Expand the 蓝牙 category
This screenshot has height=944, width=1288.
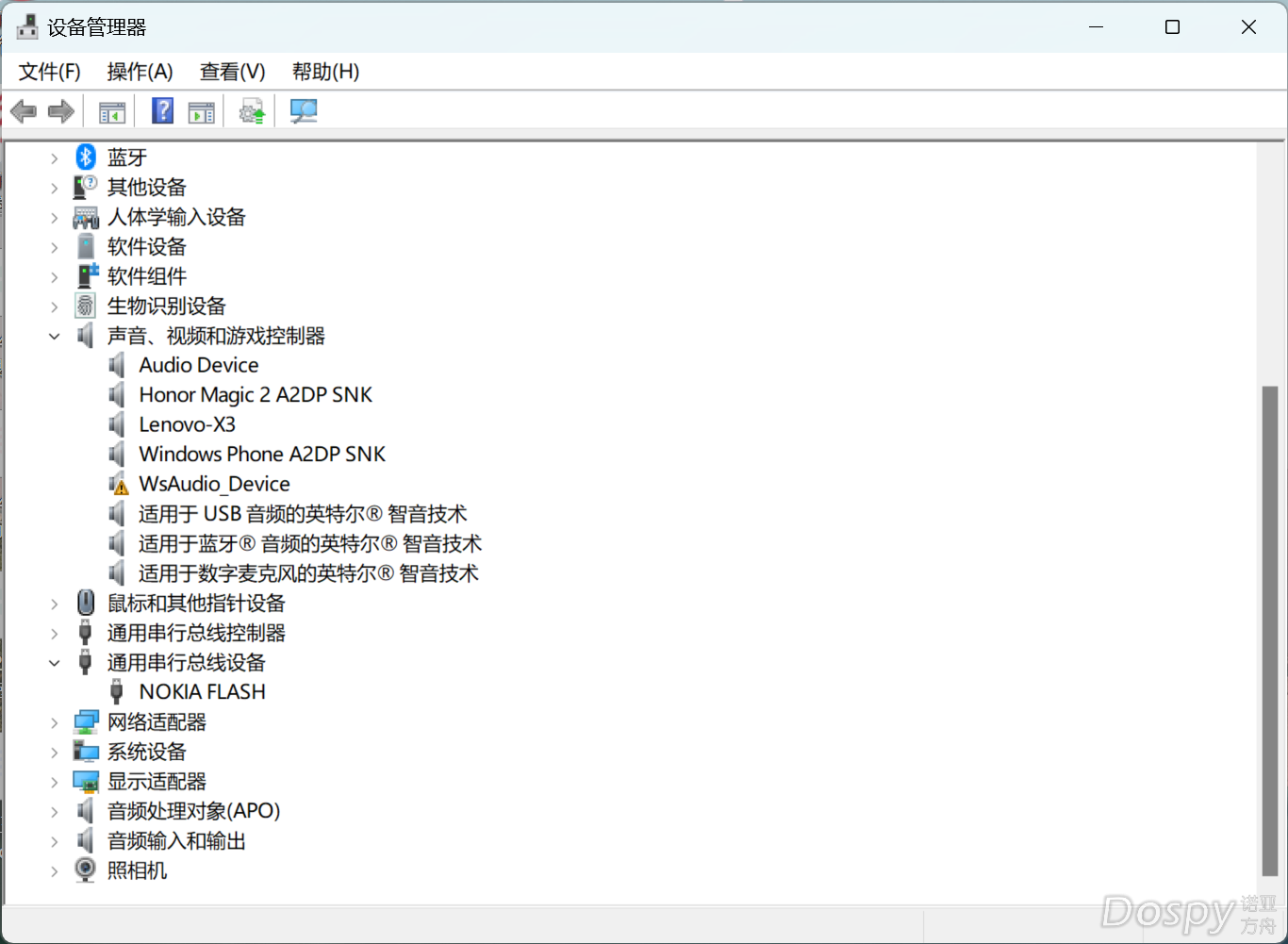point(55,158)
